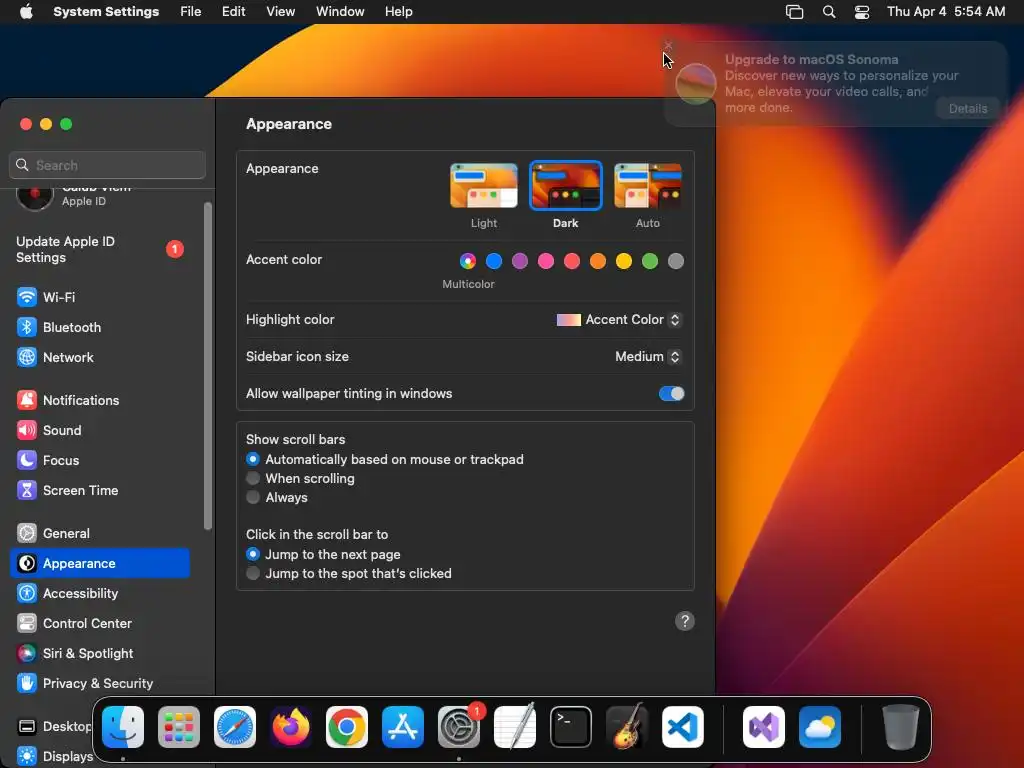
Task: Toggle wallpaper tinting in windows switch
Action: click(x=671, y=394)
